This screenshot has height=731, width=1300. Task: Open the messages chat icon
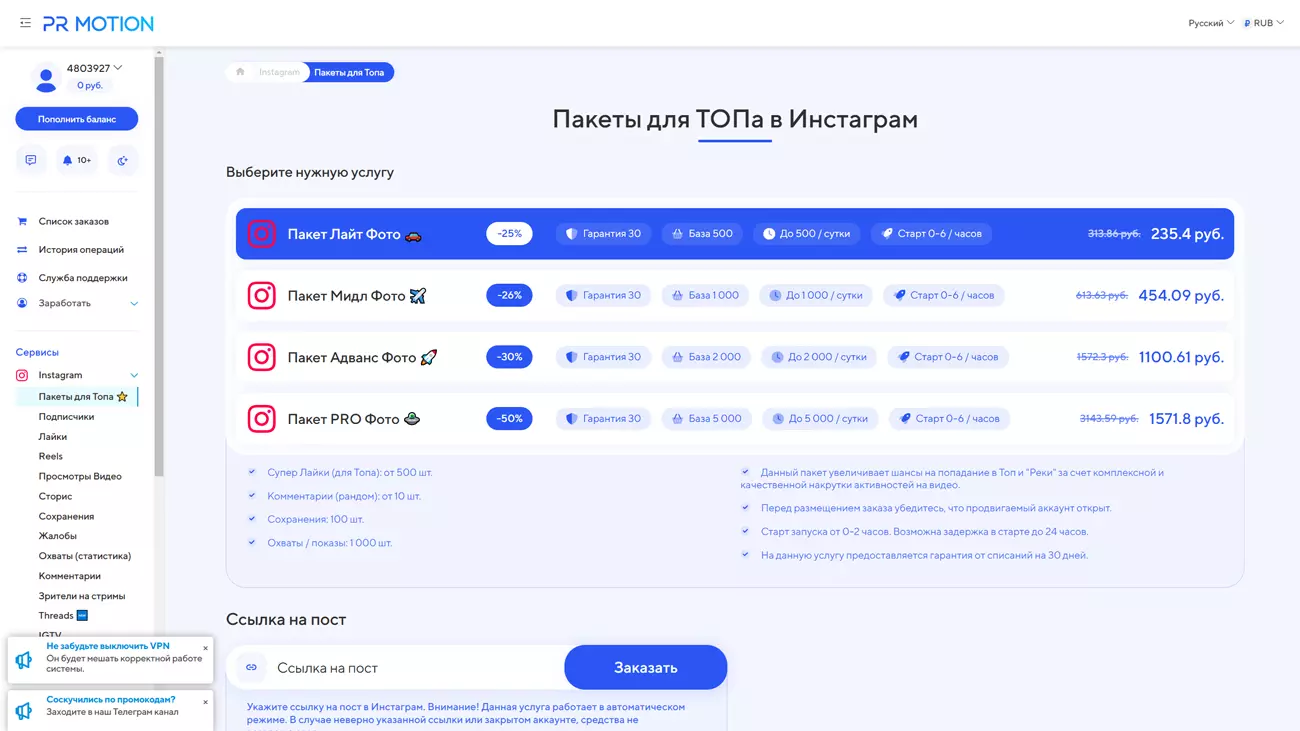[x=31, y=160]
